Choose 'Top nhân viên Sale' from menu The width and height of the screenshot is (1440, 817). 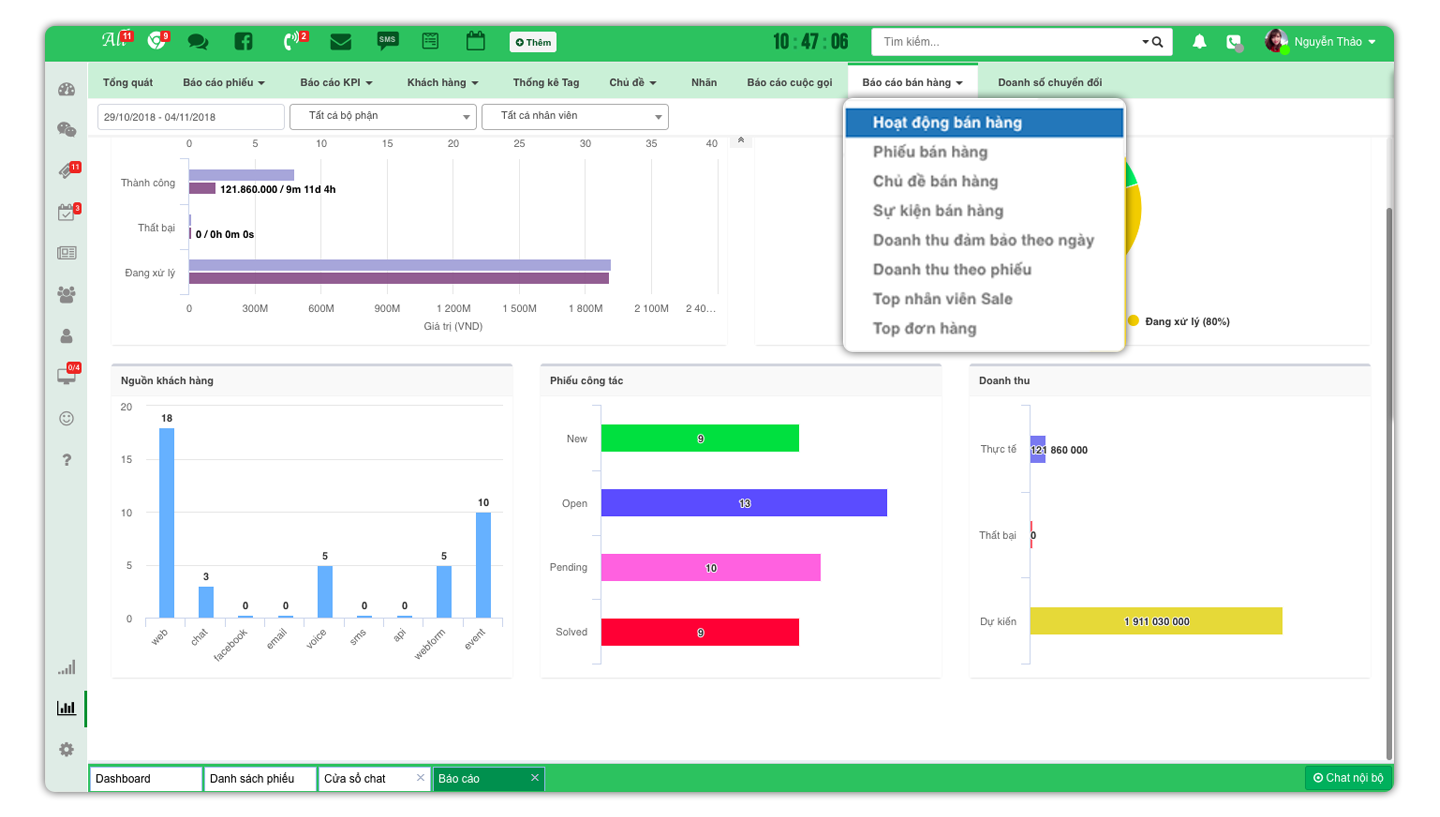pyautogui.click(x=943, y=299)
